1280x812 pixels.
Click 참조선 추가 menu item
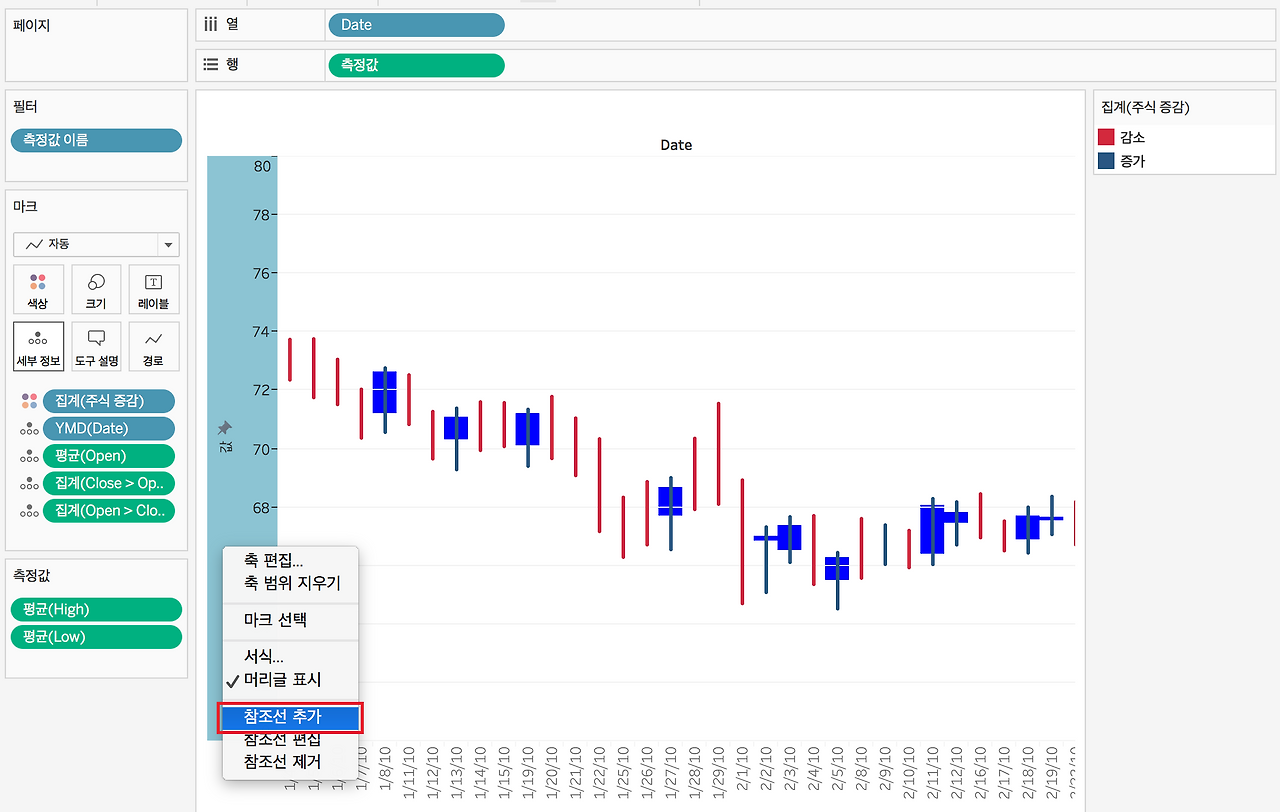click(x=290, y=717)
